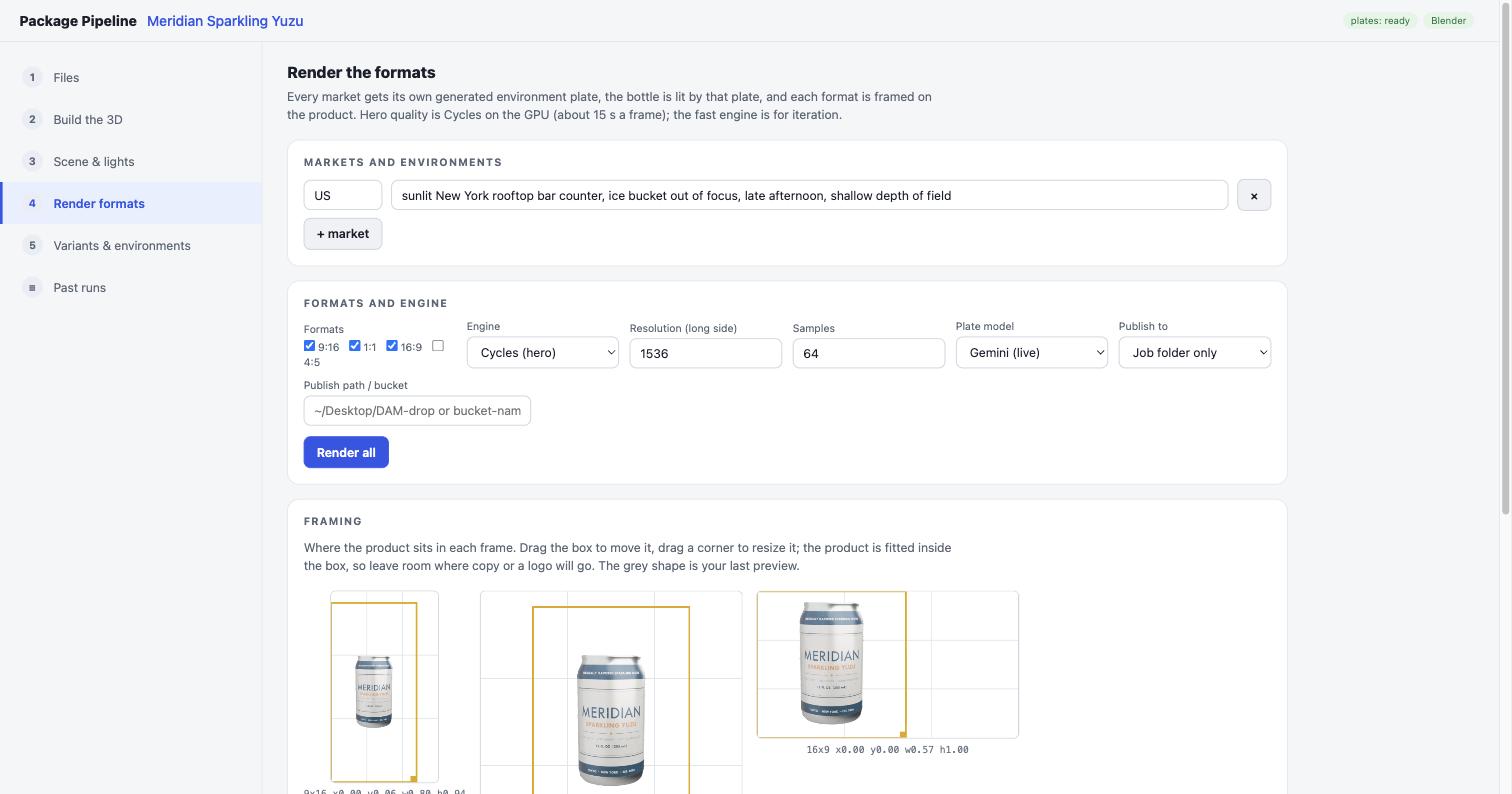Open Past runs

click(x=131, y=287)
